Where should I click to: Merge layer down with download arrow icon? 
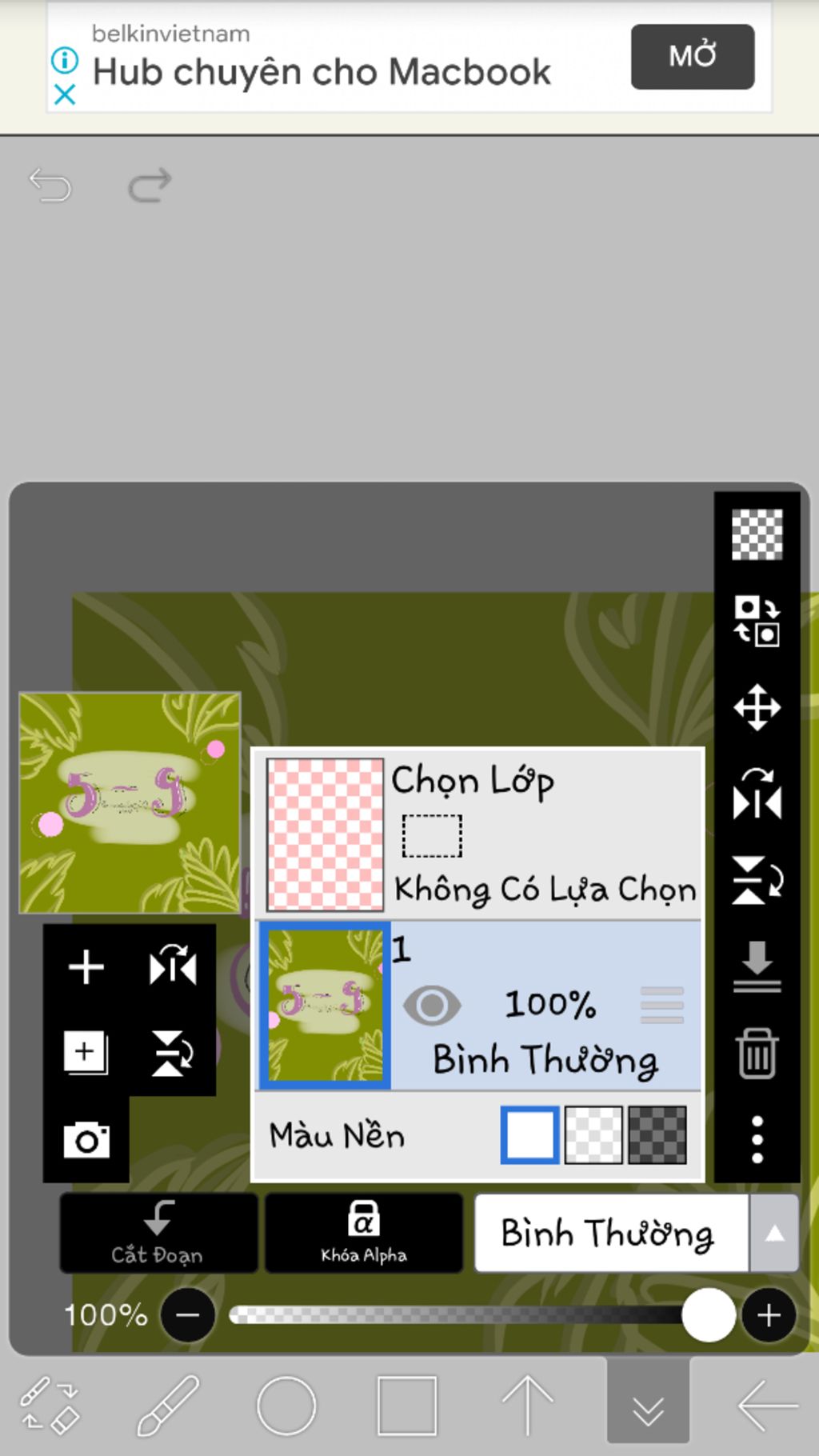(757, 966)
